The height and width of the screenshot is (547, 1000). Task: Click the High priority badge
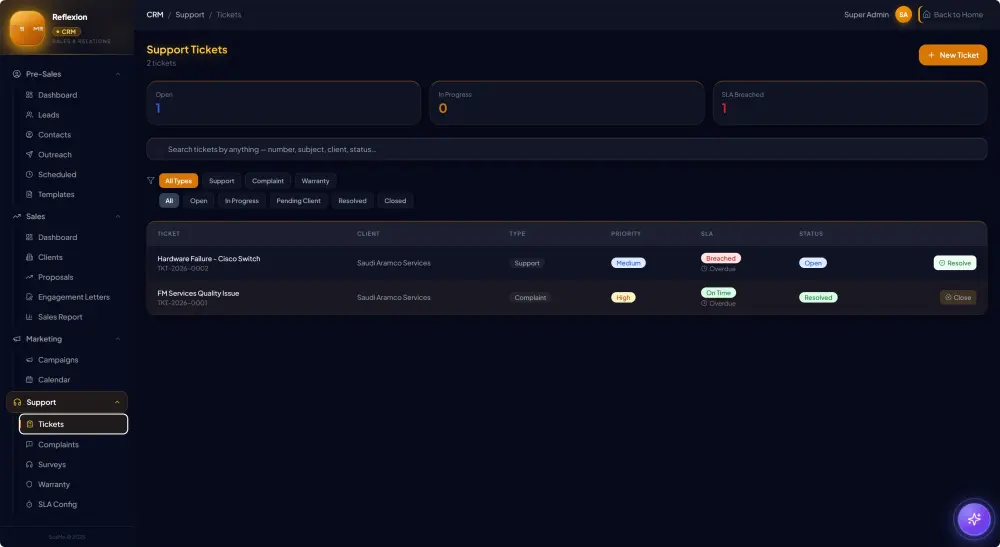pos(623,297)
